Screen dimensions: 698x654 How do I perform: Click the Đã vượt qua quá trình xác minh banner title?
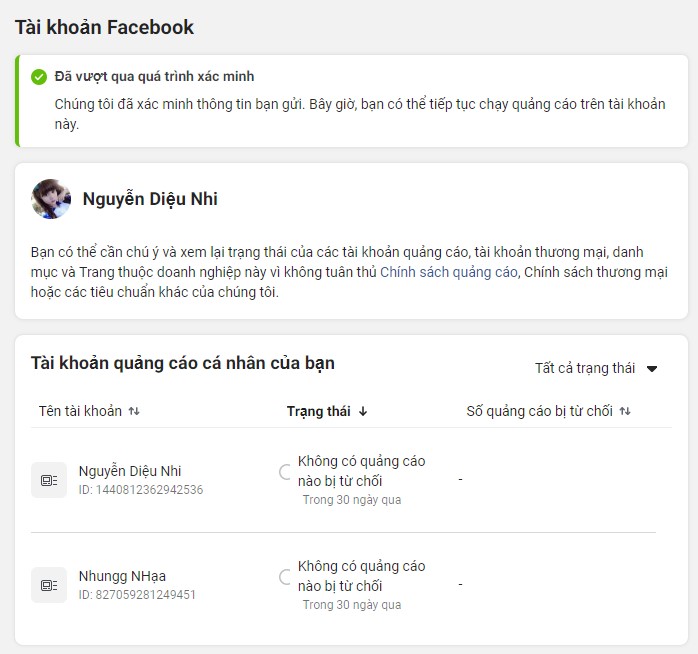coord(154,76)
